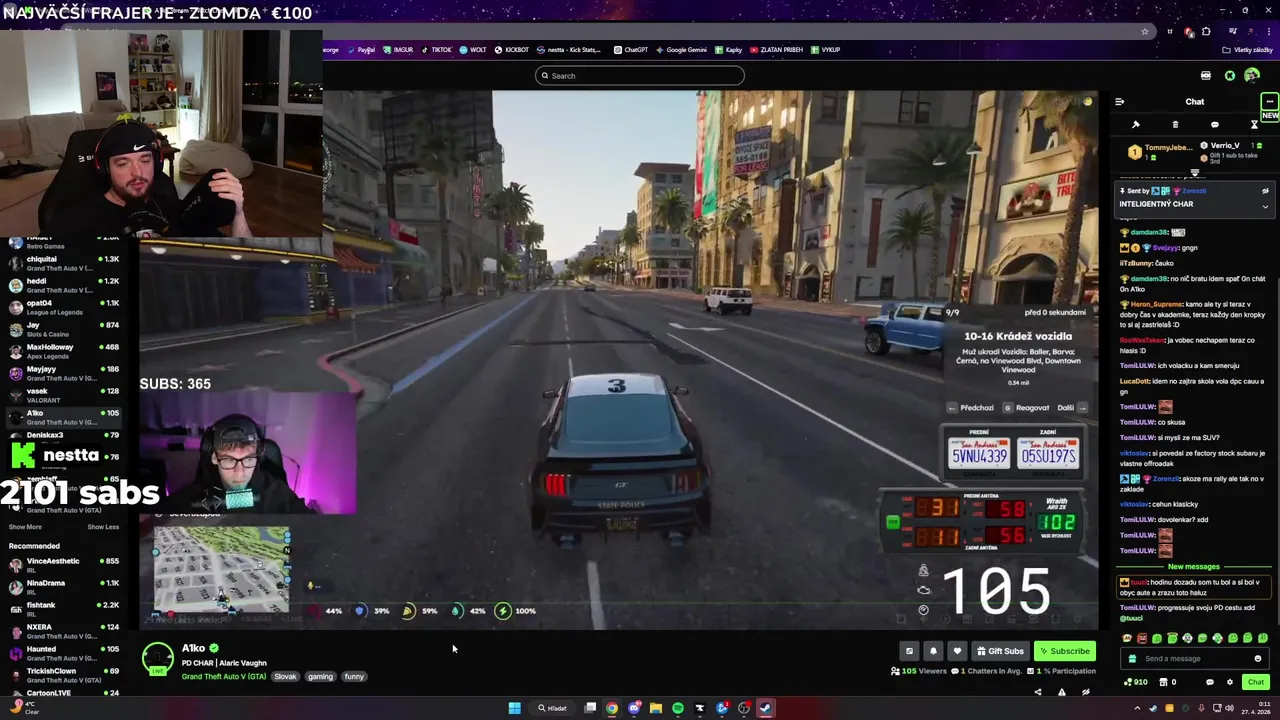Open ChatGPT bookmark
The width and height of the screenshot is (1280, 720).
point(631,50)
